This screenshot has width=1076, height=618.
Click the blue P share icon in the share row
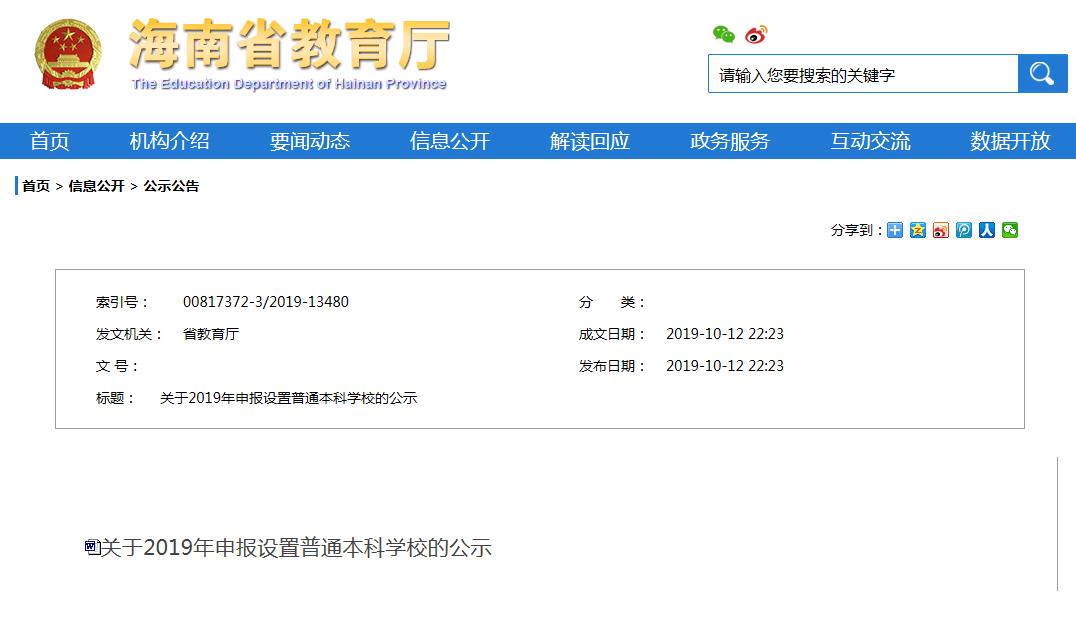pos(965,230)
